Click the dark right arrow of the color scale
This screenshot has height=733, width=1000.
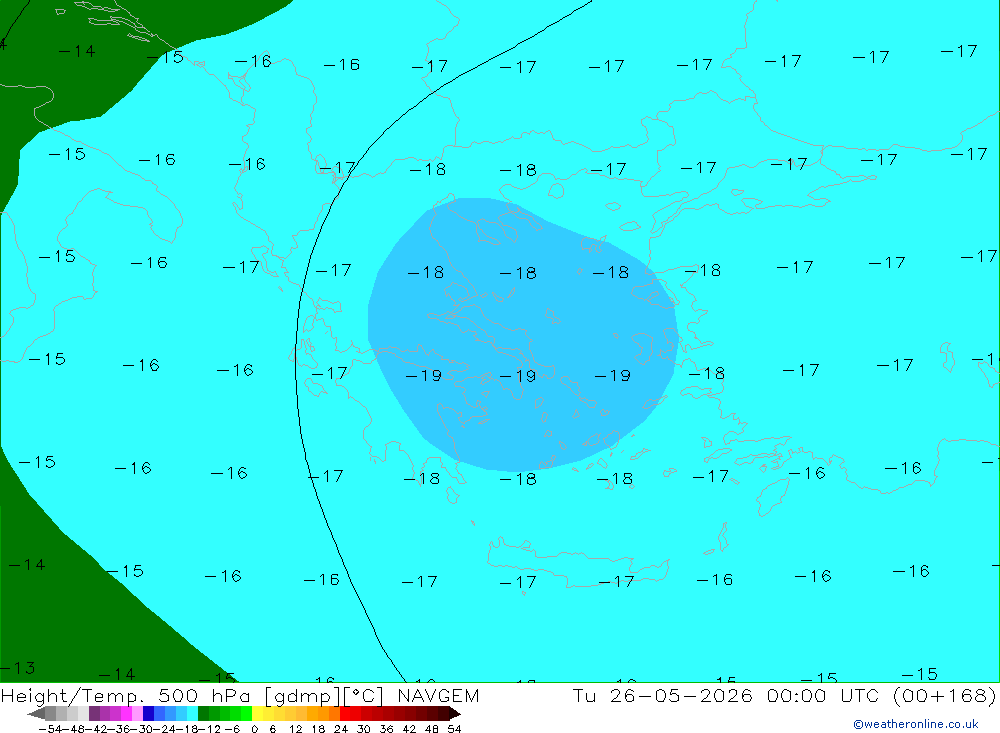point(454,713)
